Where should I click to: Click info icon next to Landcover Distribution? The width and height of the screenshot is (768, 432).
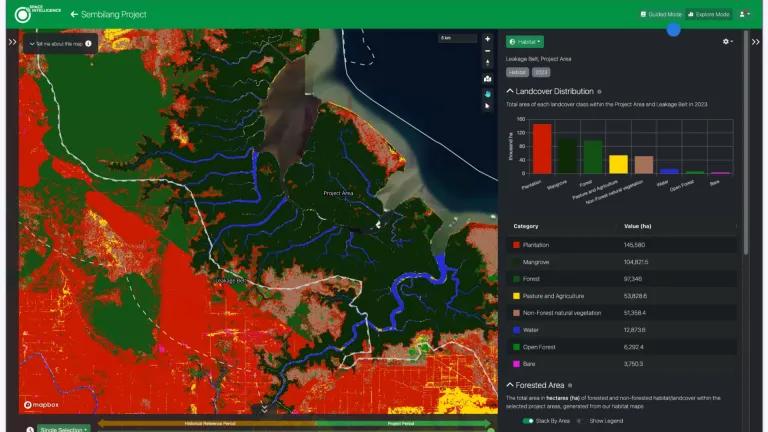[599, 92]
